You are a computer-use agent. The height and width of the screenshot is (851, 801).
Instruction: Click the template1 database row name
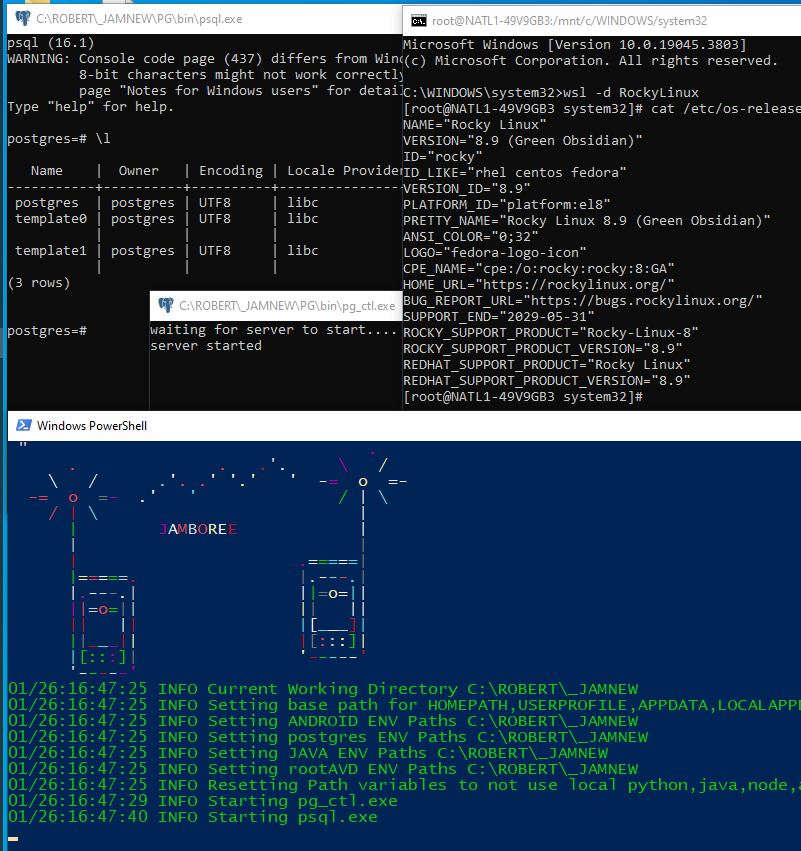pyautogui.click(x=50, y=250)
